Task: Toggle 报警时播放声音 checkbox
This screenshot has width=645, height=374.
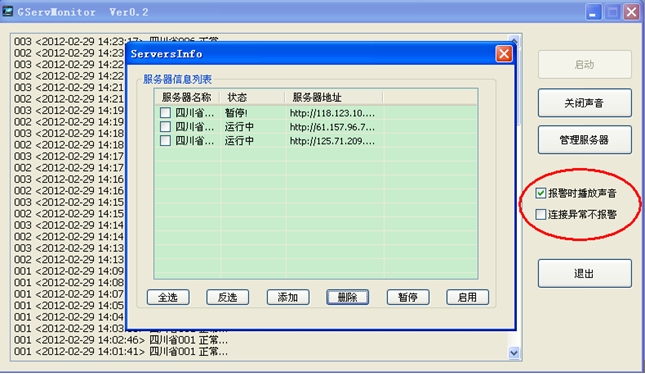Action: (541, 193)
